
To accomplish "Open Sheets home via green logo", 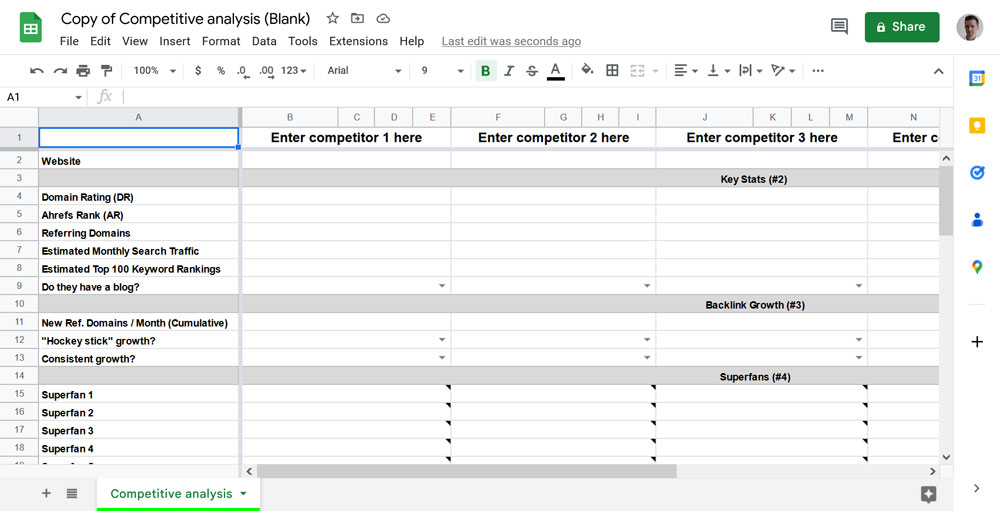I will [x=31, y=28].
